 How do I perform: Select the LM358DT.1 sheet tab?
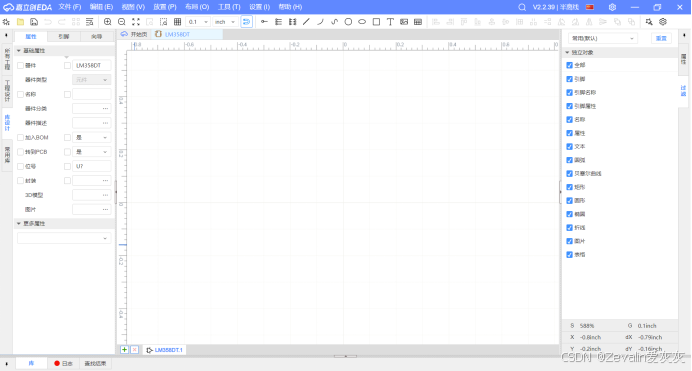pyautogui.click(x=165, y=350)
